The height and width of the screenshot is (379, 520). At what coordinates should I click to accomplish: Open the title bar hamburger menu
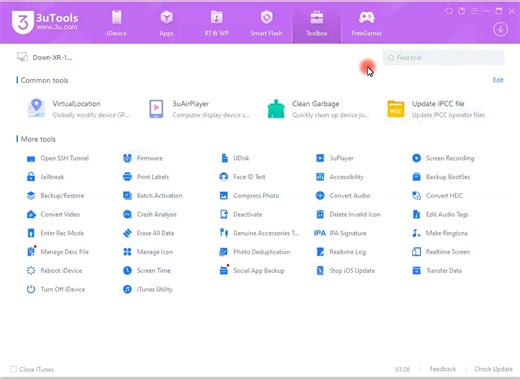(x=474, y=11)
